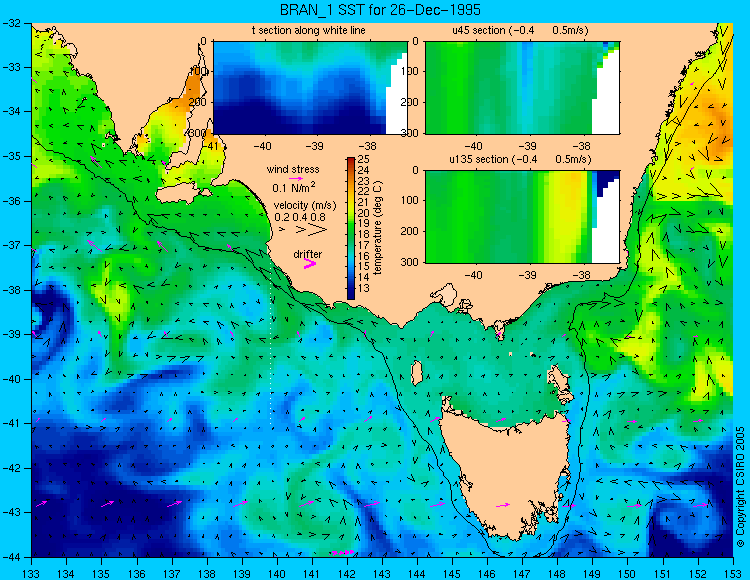Screen dimensions: 750x580
Task: Click the 'drifter' legend label
Action: 308,254
